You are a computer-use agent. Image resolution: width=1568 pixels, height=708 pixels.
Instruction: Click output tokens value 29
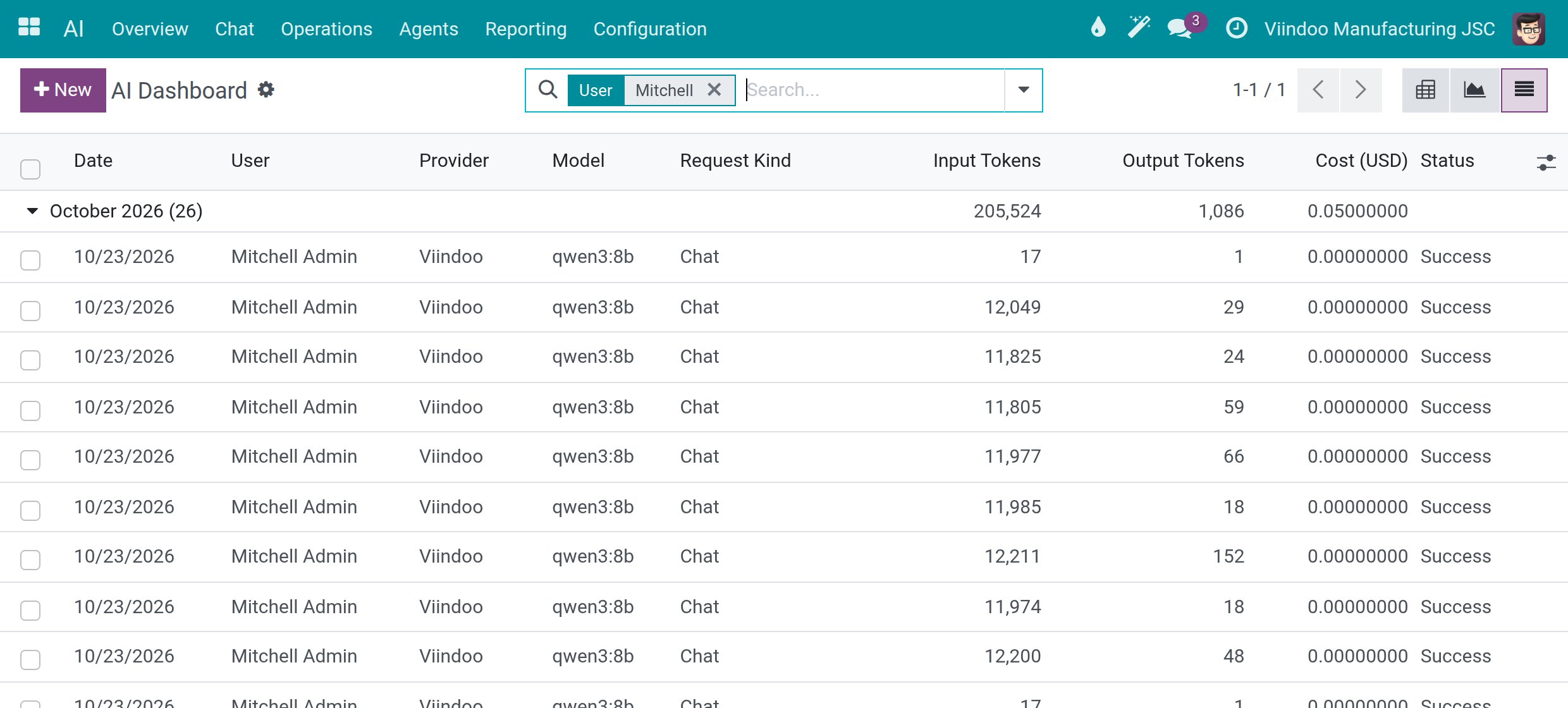tap(1234, 307)
